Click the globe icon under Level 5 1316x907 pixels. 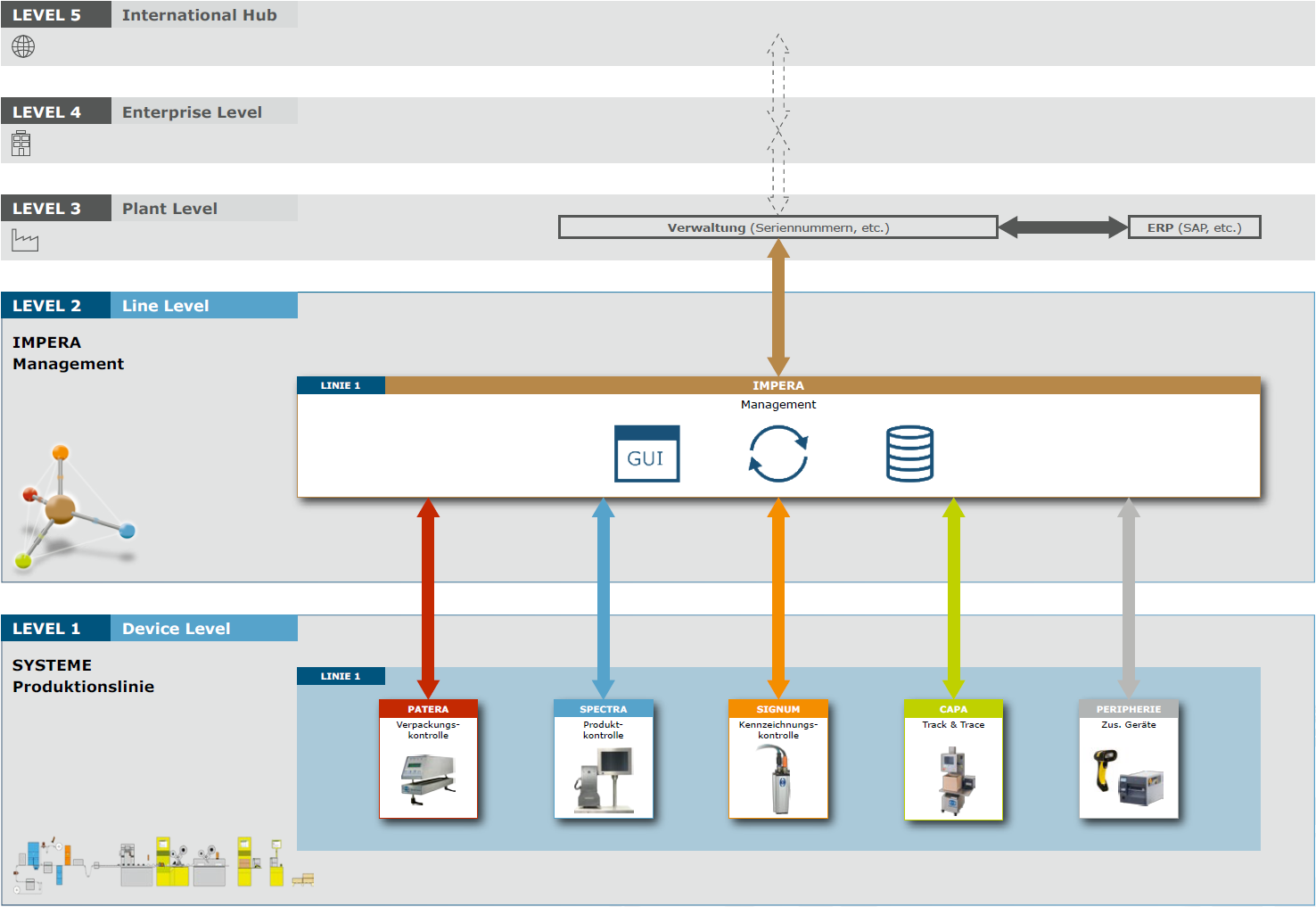(x=23, y=46)
